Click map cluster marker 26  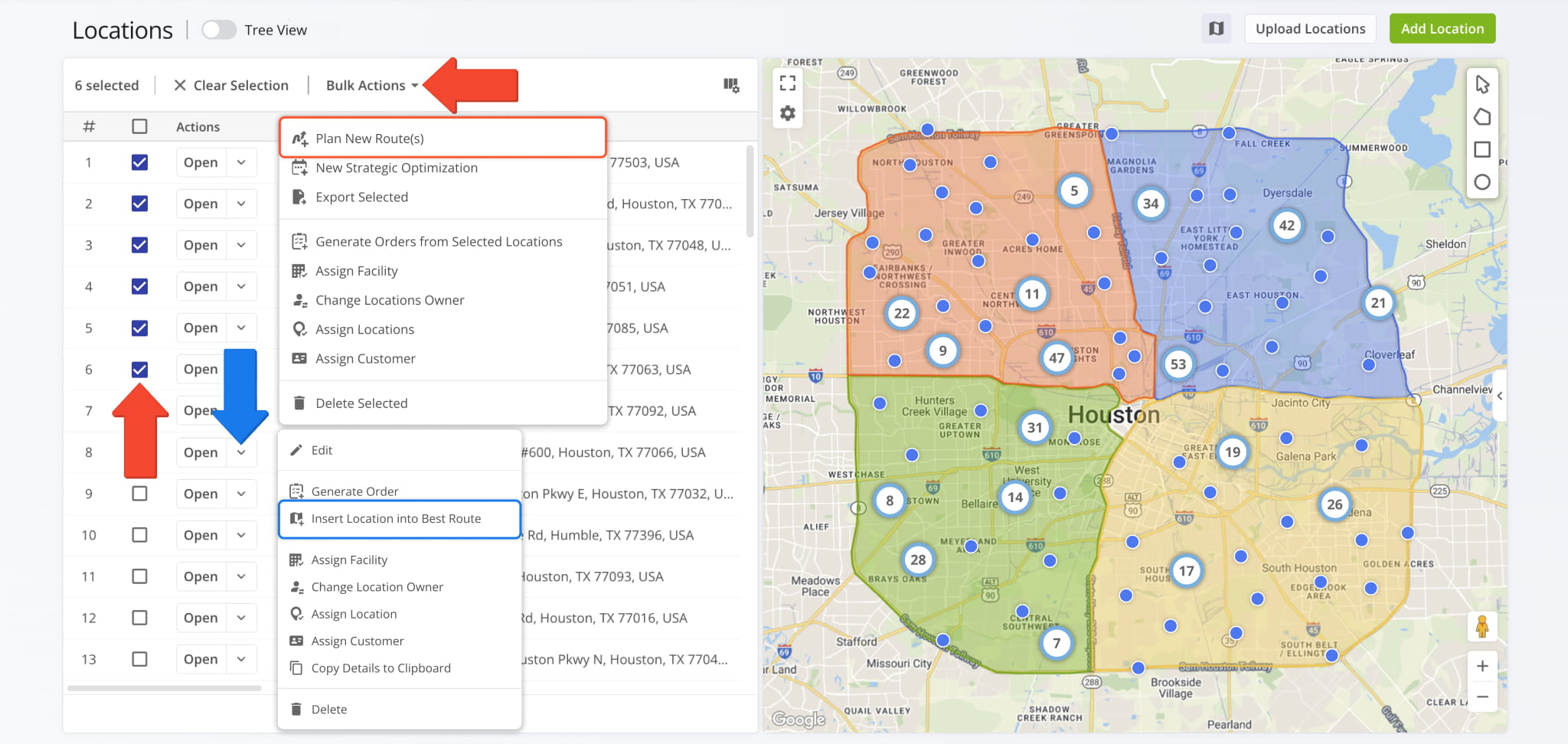pyautogui.click(x=1334, y=504)
